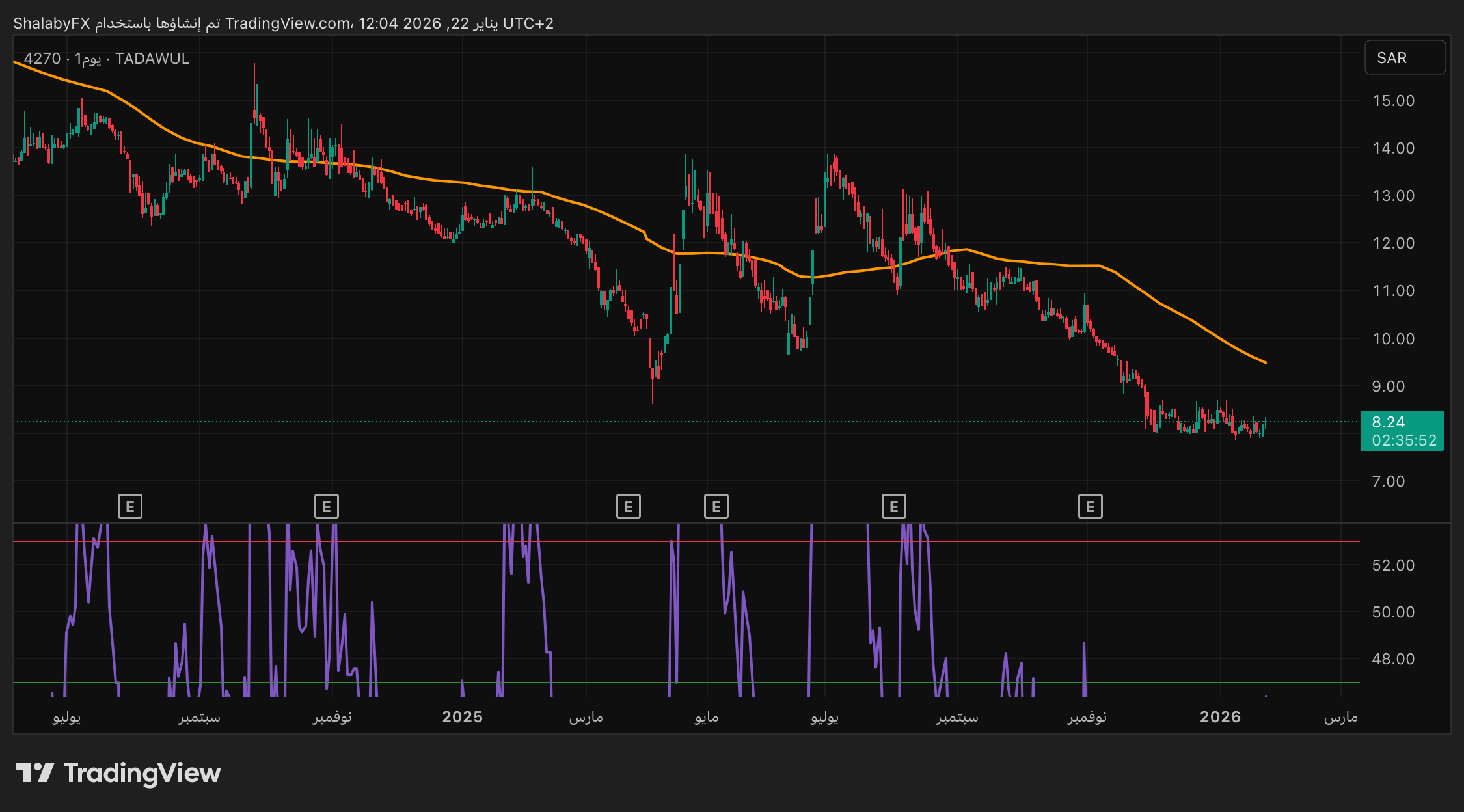Open the earnings E marker for August 2025
1464x812 pixels.
[894, 506]
